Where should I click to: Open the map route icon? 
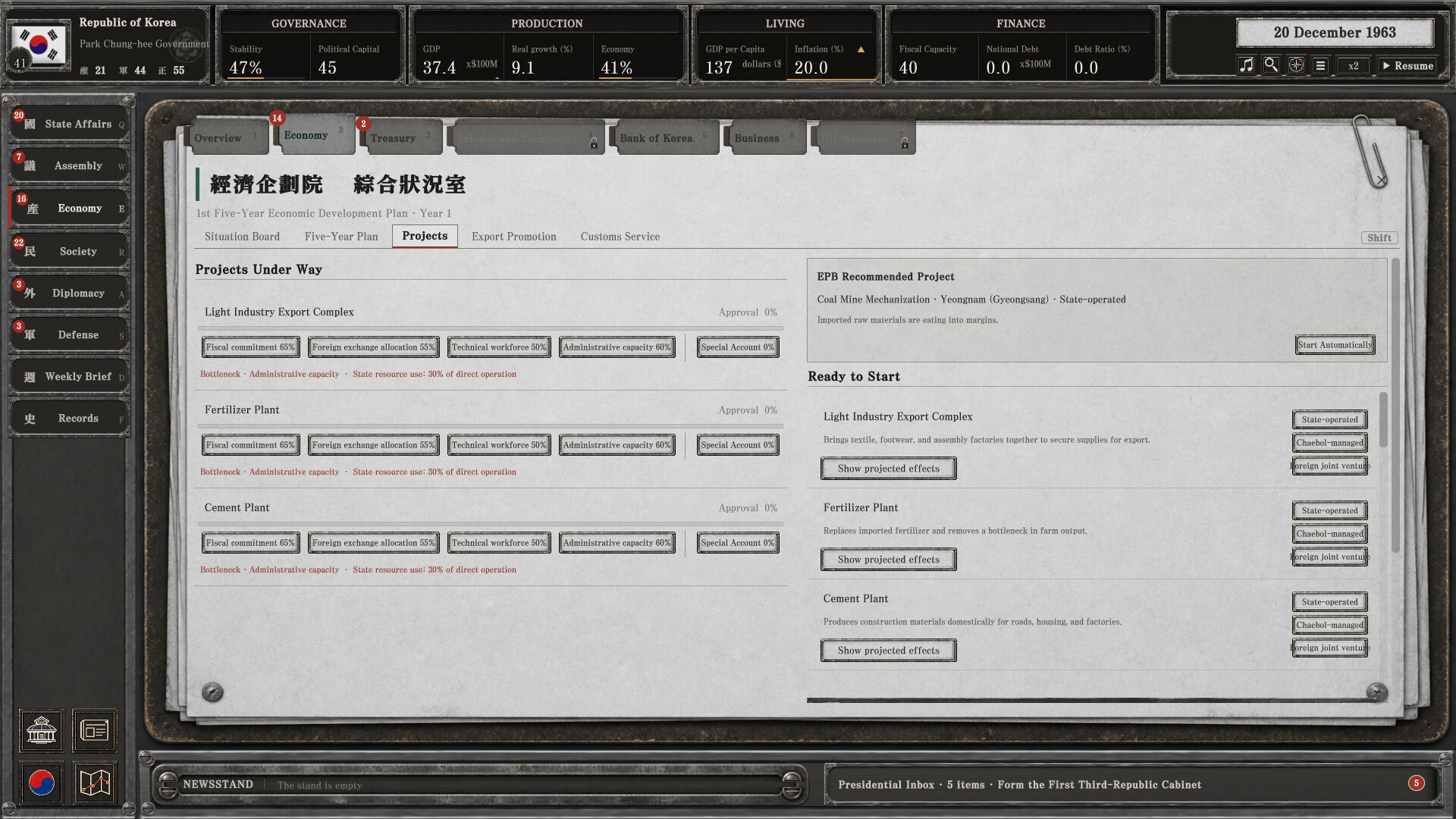coord(95,782)
